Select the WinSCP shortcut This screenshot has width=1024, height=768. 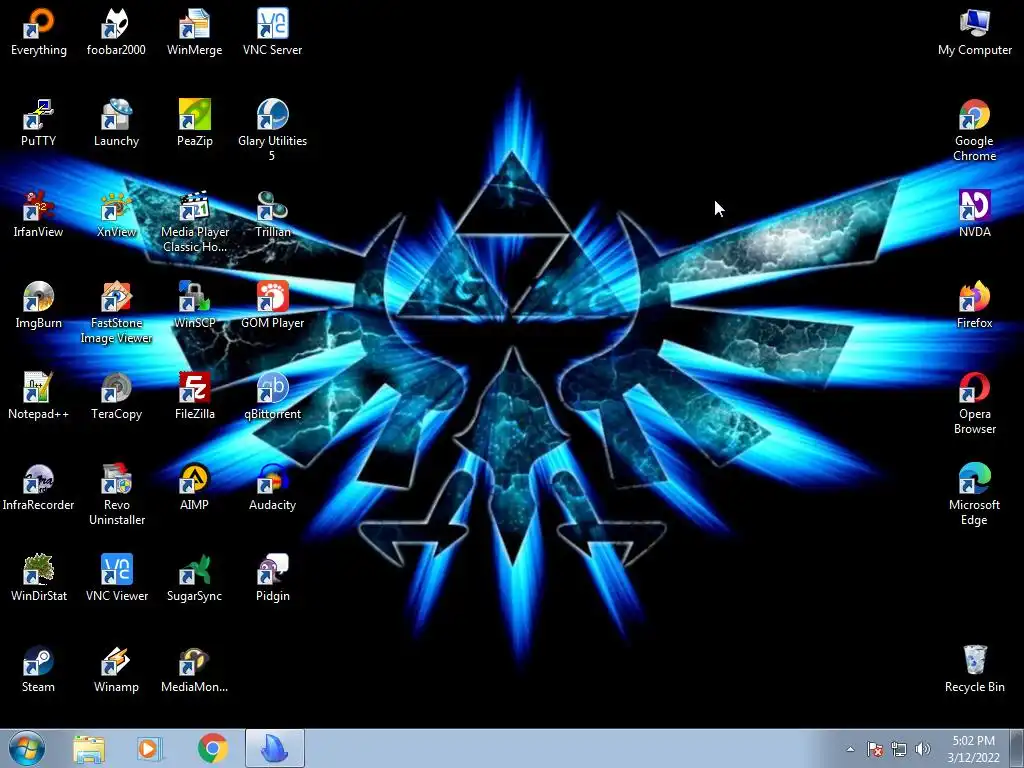pyautogui.click(x=195, y=305)
